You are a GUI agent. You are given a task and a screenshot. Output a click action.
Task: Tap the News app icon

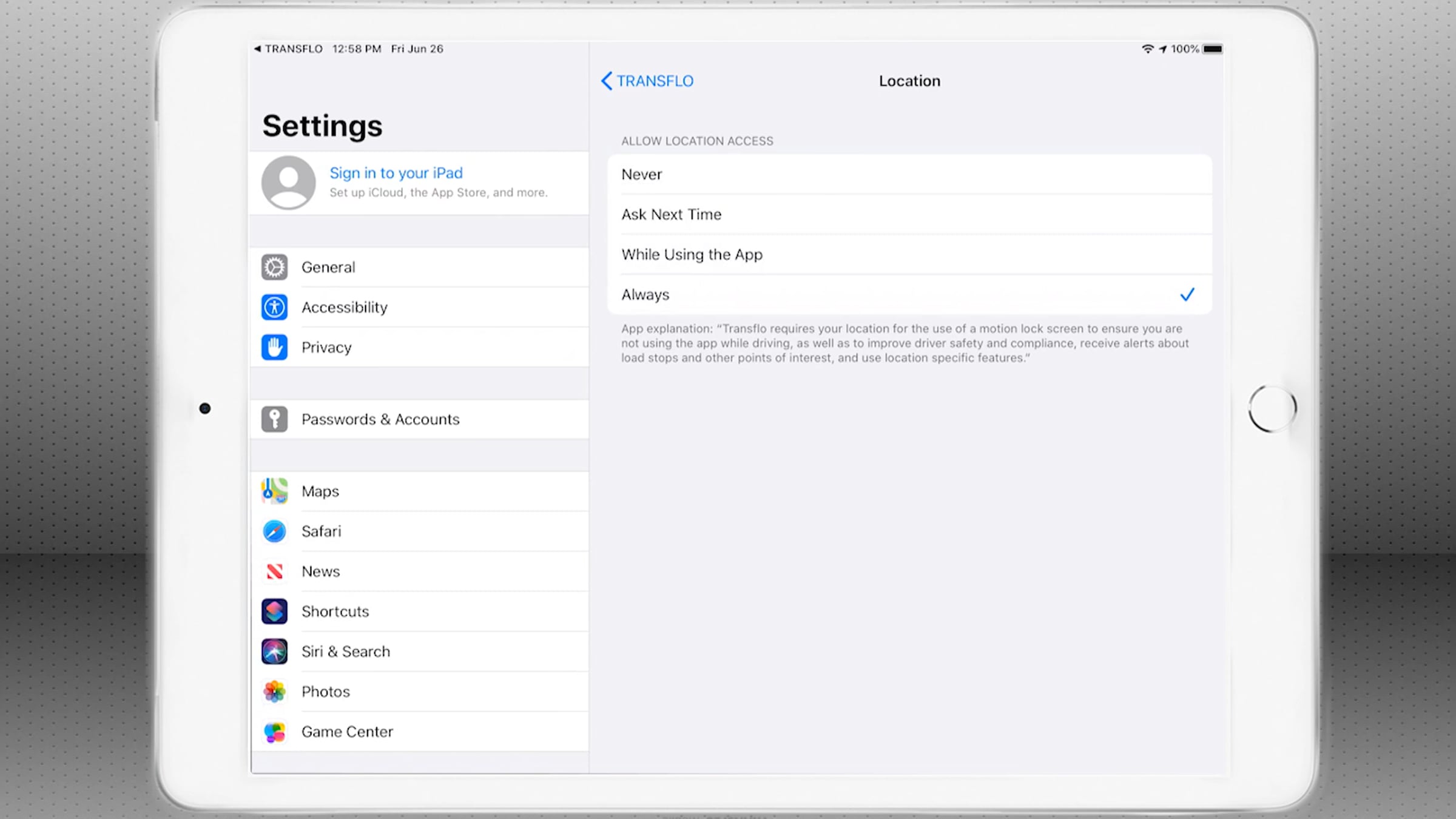pos(274,571)
